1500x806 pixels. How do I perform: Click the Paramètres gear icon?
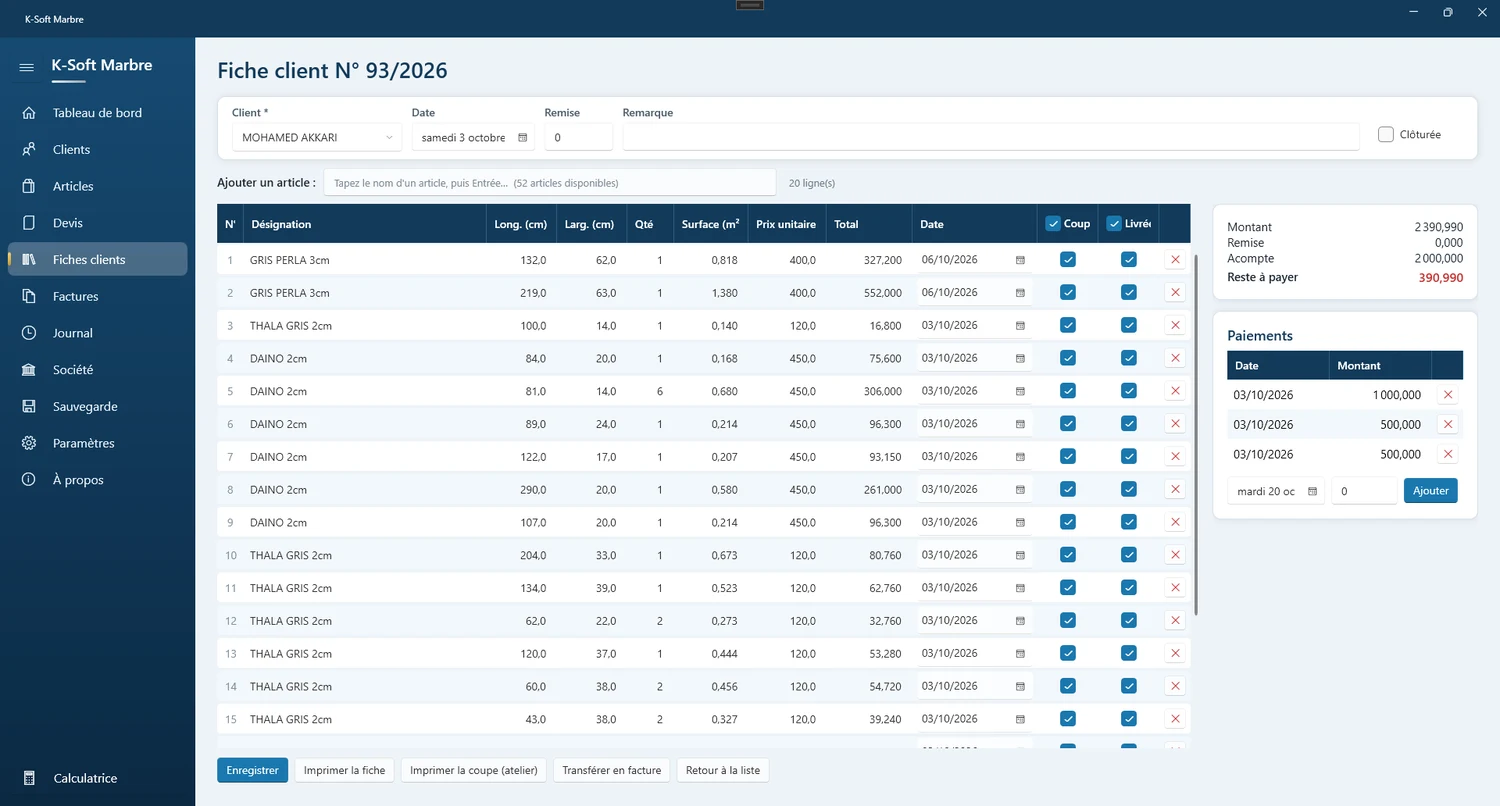tap(29, 443)
